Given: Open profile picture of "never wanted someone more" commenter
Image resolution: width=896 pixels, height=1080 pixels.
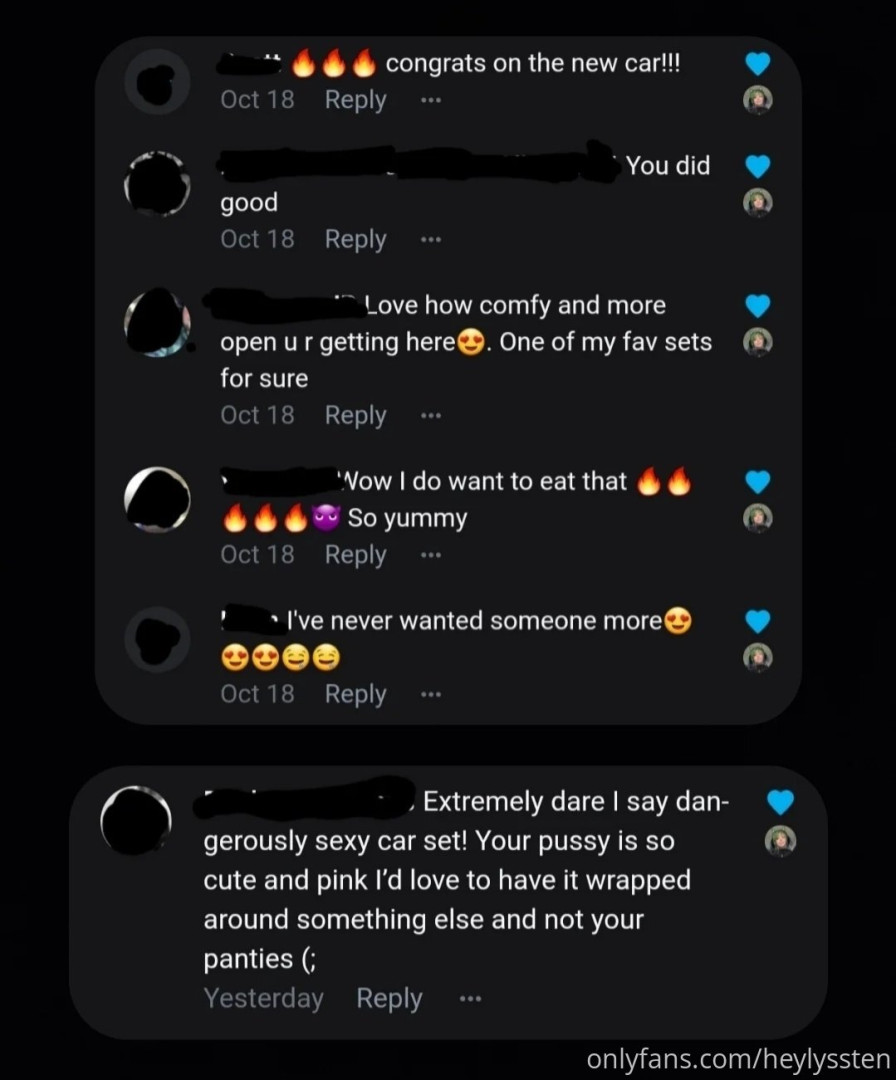Looking at the screenshot, I should [x=158, y=639].
